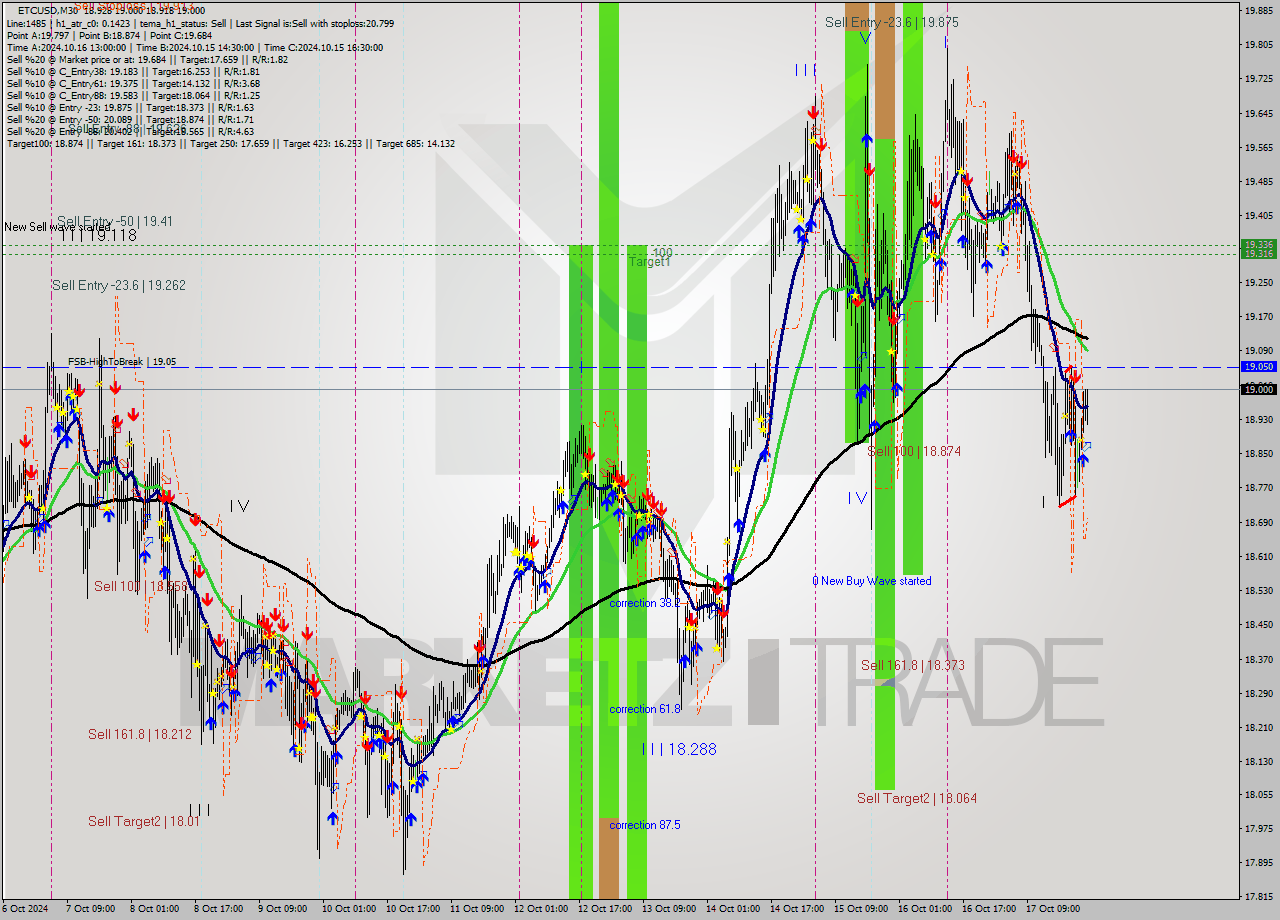The width and height of the screenshot is (1280, 920).
Task: Click the '7 Oct 09:00' time axis label
Action: 90,909
